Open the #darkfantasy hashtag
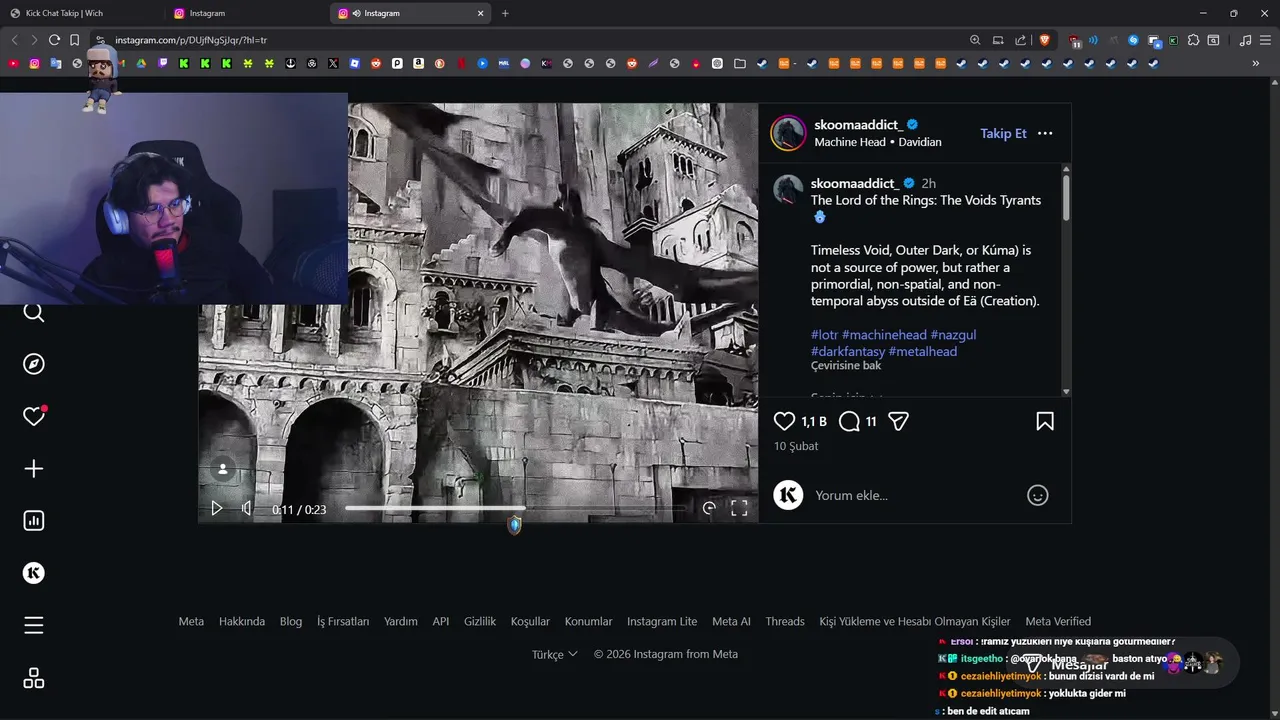This screenshot has width=1280, height=720. (x=847, y=352)
